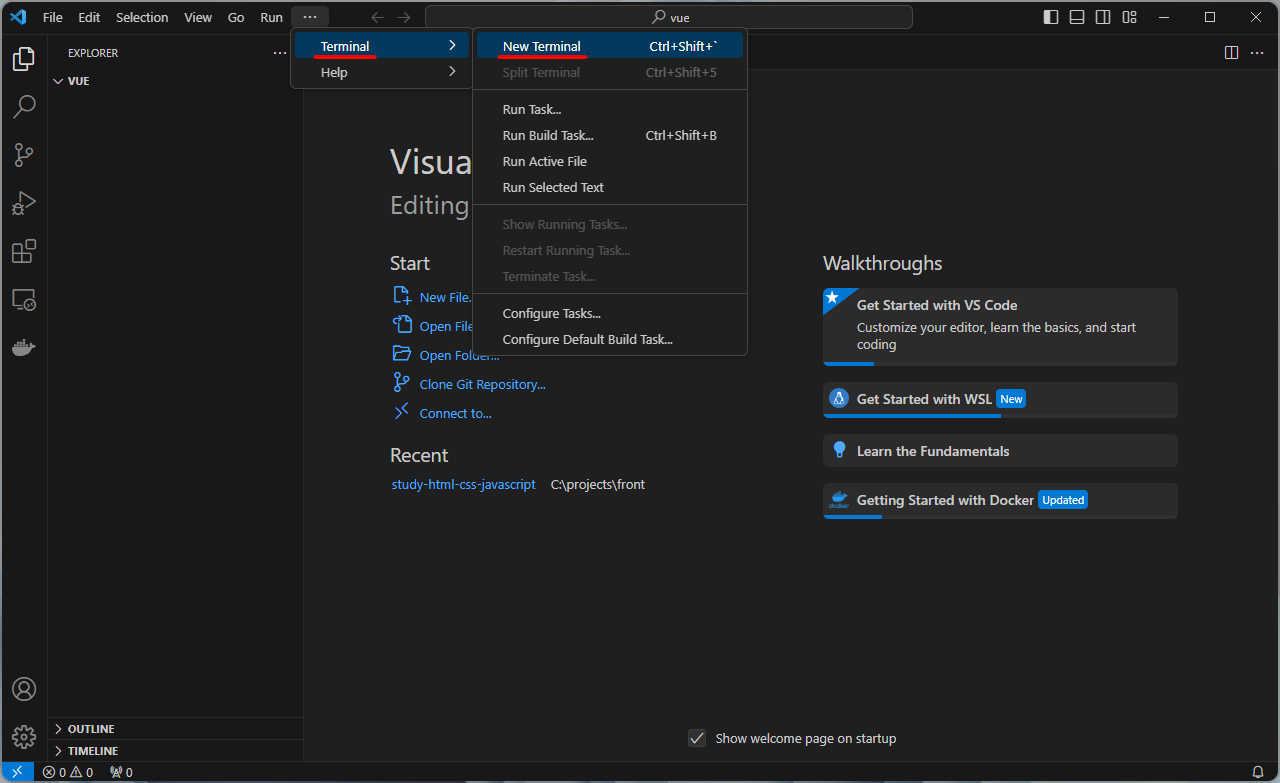The height and width of the screenshot is (783, 1280).
Task: Open the Remote Explorer icon
Action: point(24,299)
